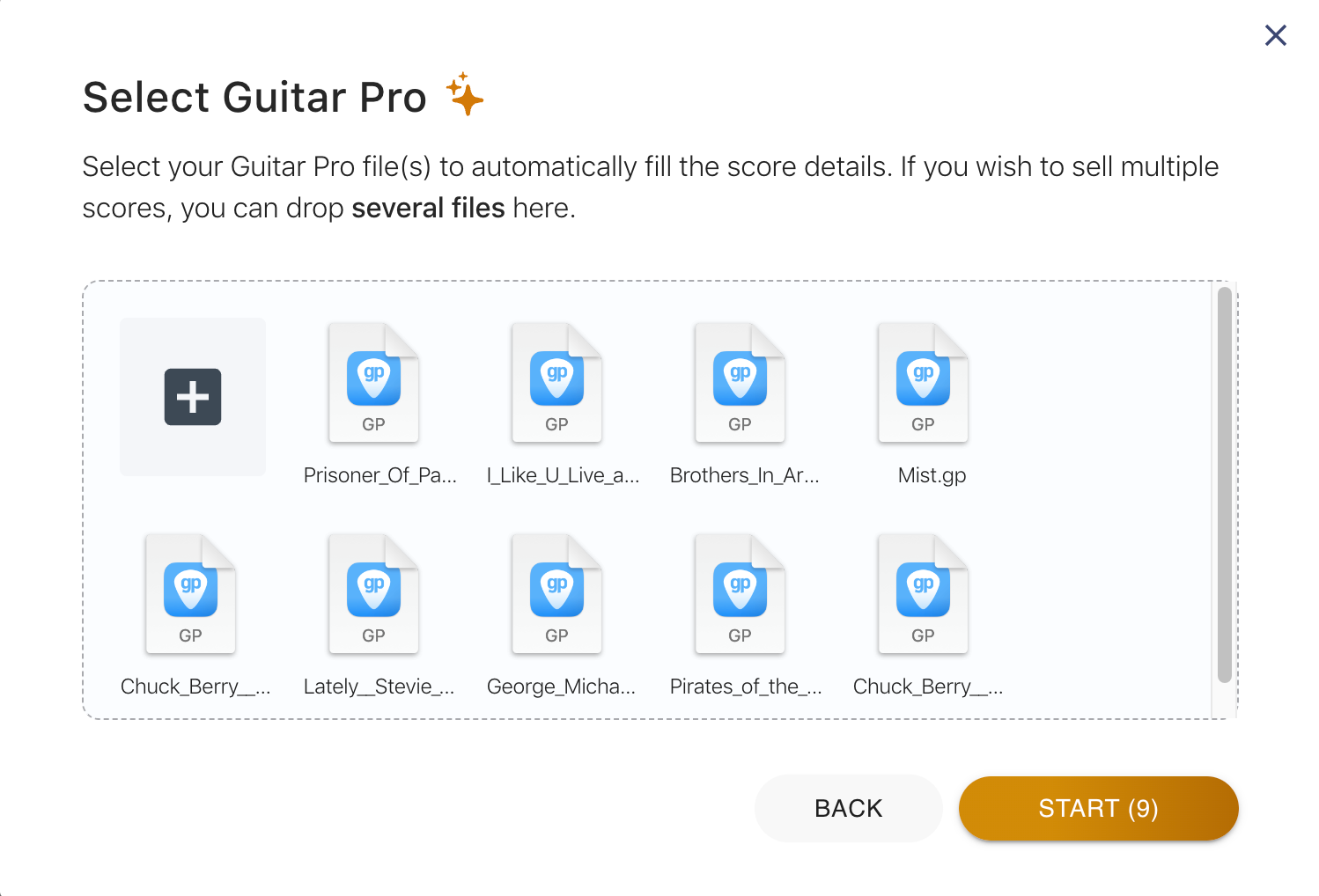Pick the Lately_Stevie_... GP file icon
The width and height of the screenshot is (1319, 896).
pos(374,594)
